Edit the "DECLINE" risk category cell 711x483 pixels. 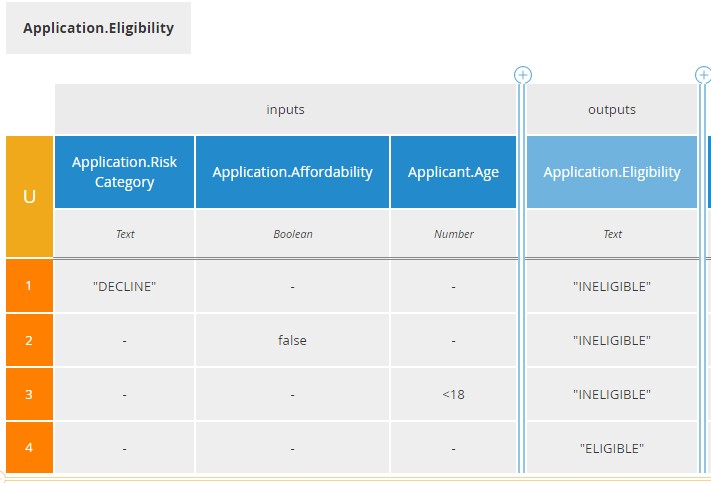124,286
